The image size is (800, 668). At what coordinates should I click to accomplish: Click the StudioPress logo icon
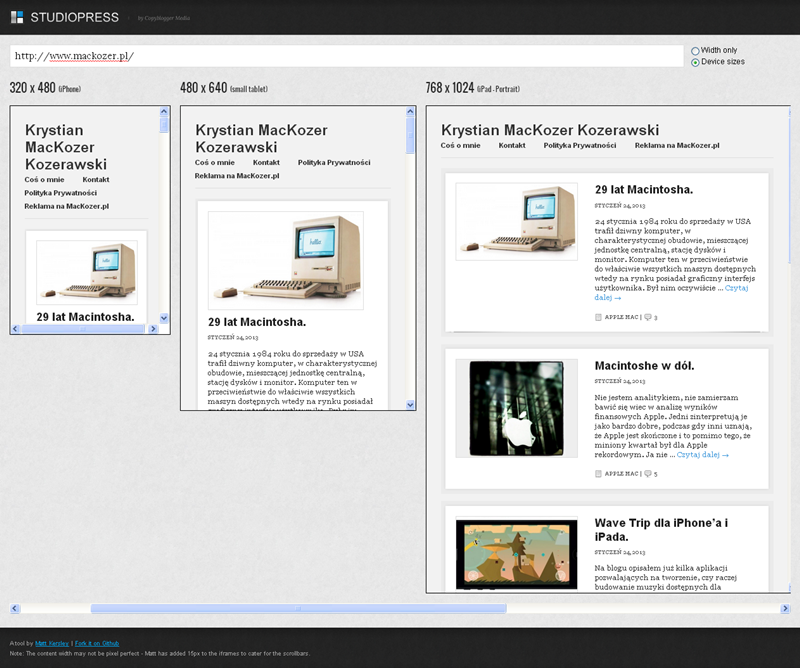pyautogui.click(x=17, y=17)
